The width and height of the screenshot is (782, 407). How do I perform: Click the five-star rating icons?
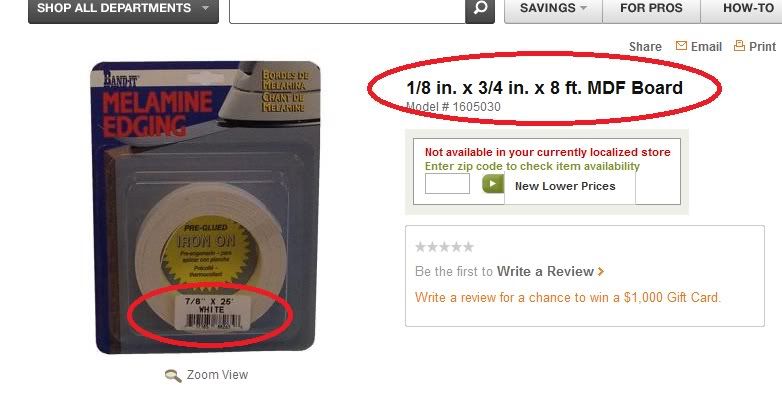tap(444, 247)
